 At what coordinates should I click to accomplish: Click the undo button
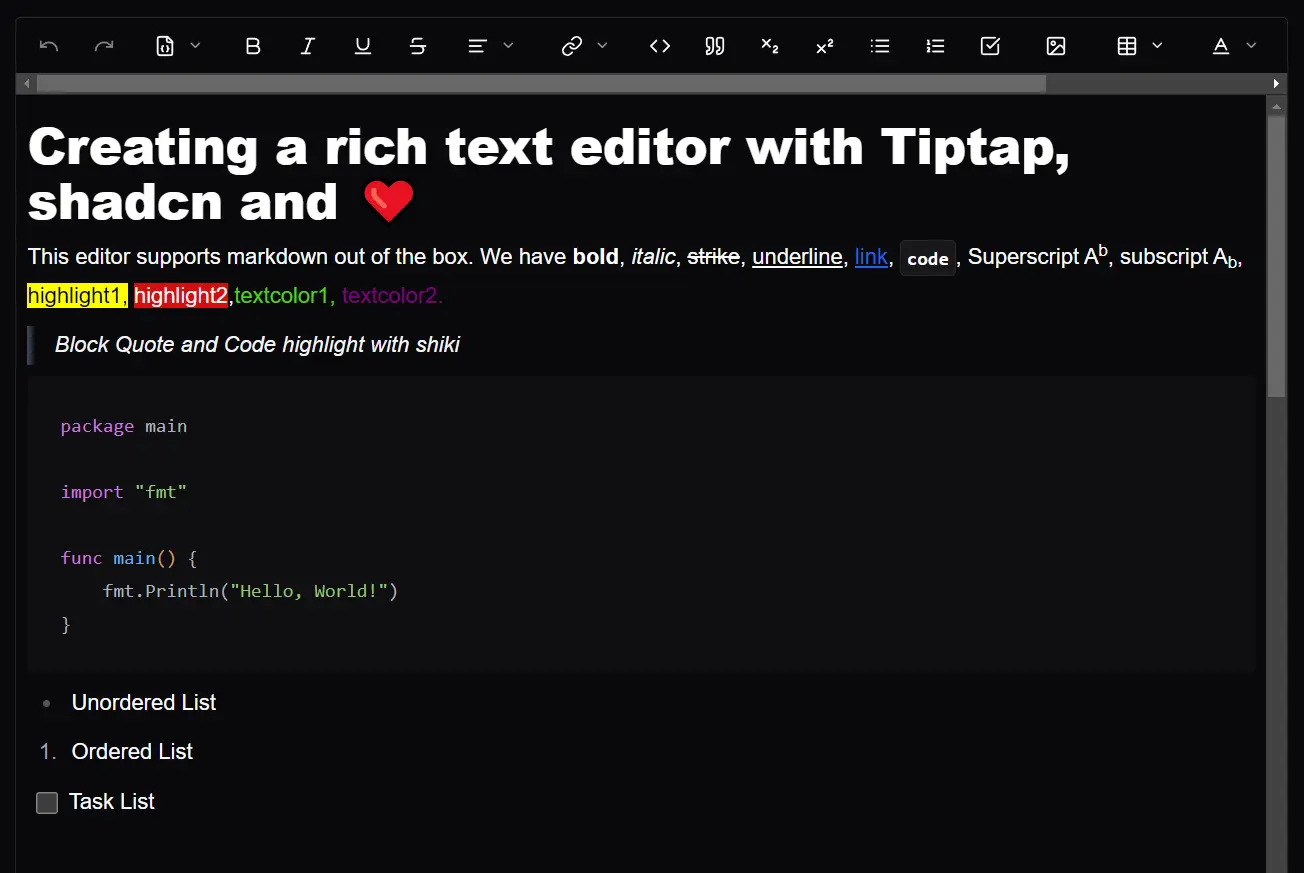click(x=48, y=45)
